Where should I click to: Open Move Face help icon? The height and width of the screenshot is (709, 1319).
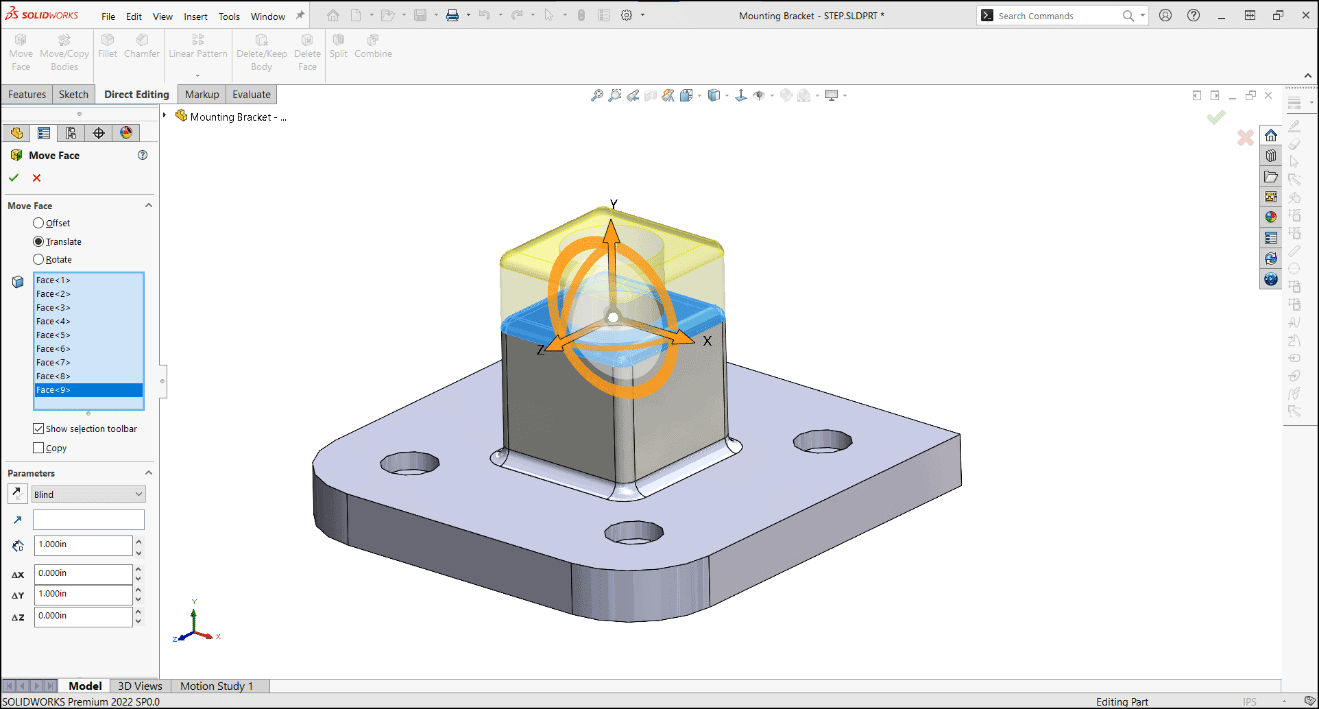(142, 155)
